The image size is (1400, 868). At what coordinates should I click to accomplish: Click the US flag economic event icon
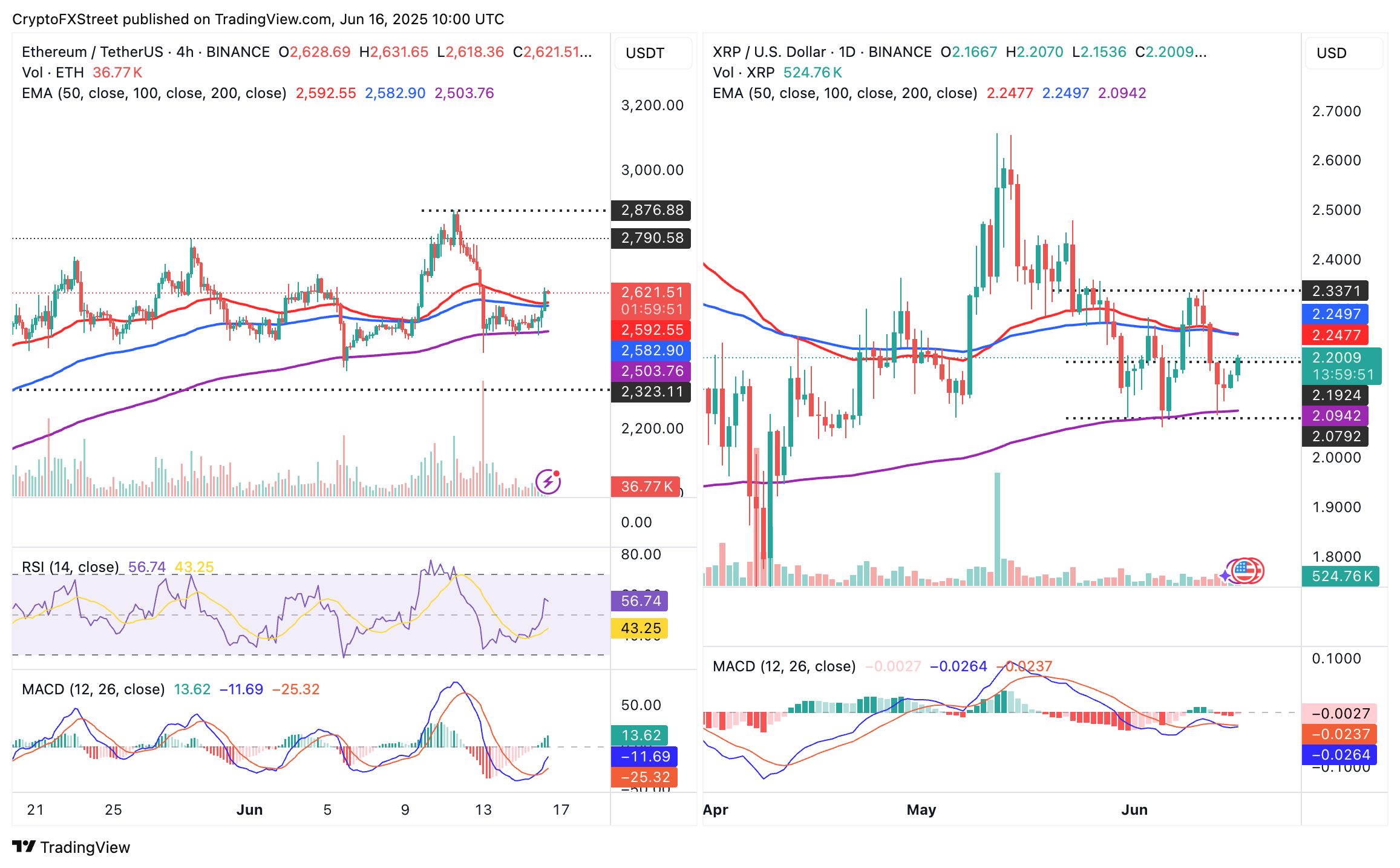(1246, 570)
